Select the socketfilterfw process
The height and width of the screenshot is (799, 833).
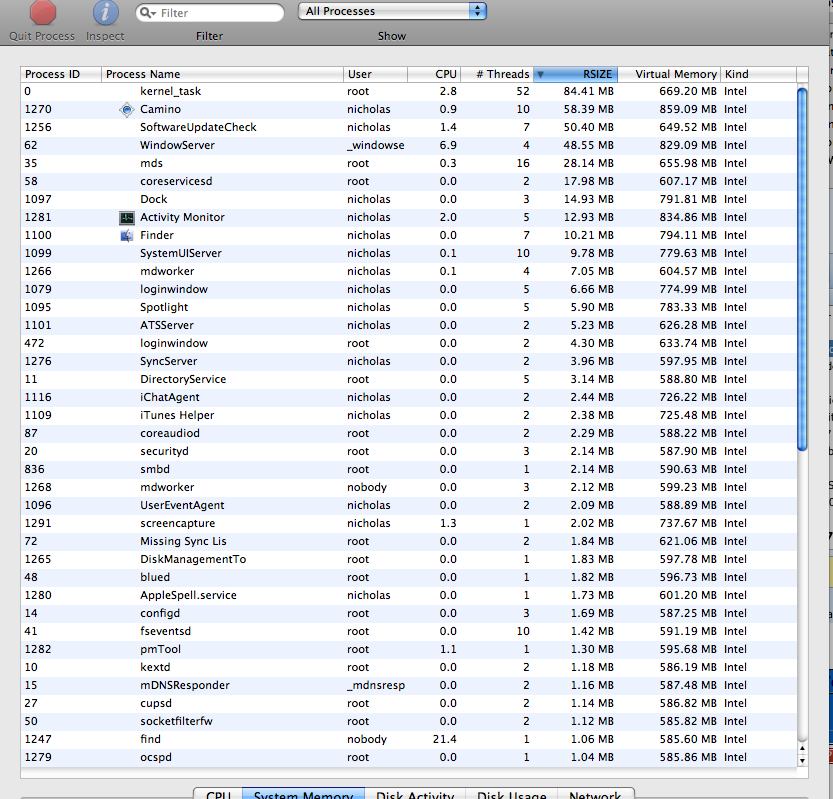click(409, 722)
